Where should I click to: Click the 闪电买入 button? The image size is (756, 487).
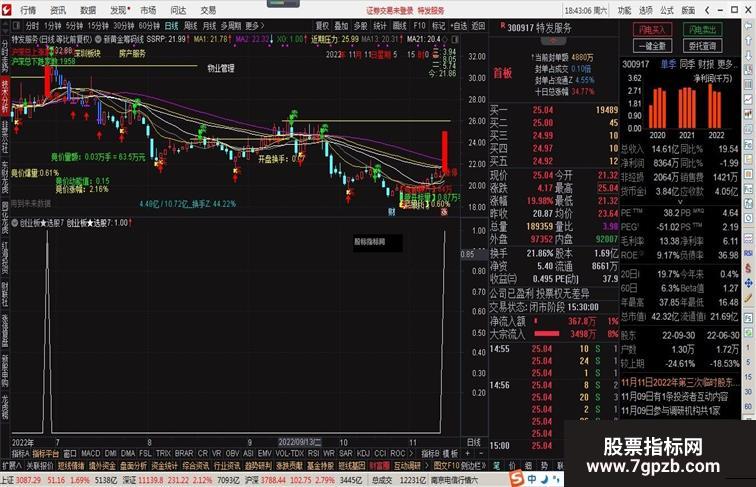coord(652,29)
